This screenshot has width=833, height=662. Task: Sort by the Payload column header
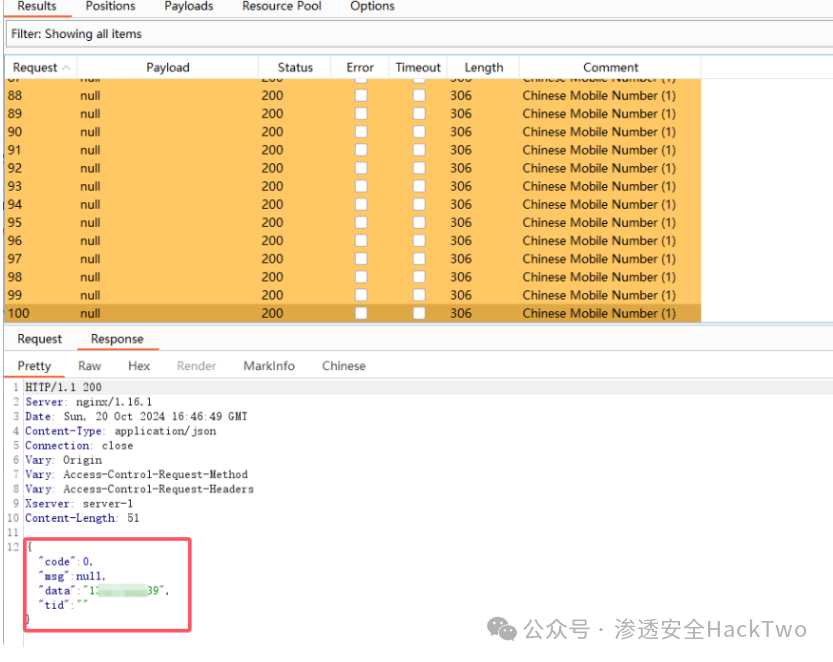(168, 67)
